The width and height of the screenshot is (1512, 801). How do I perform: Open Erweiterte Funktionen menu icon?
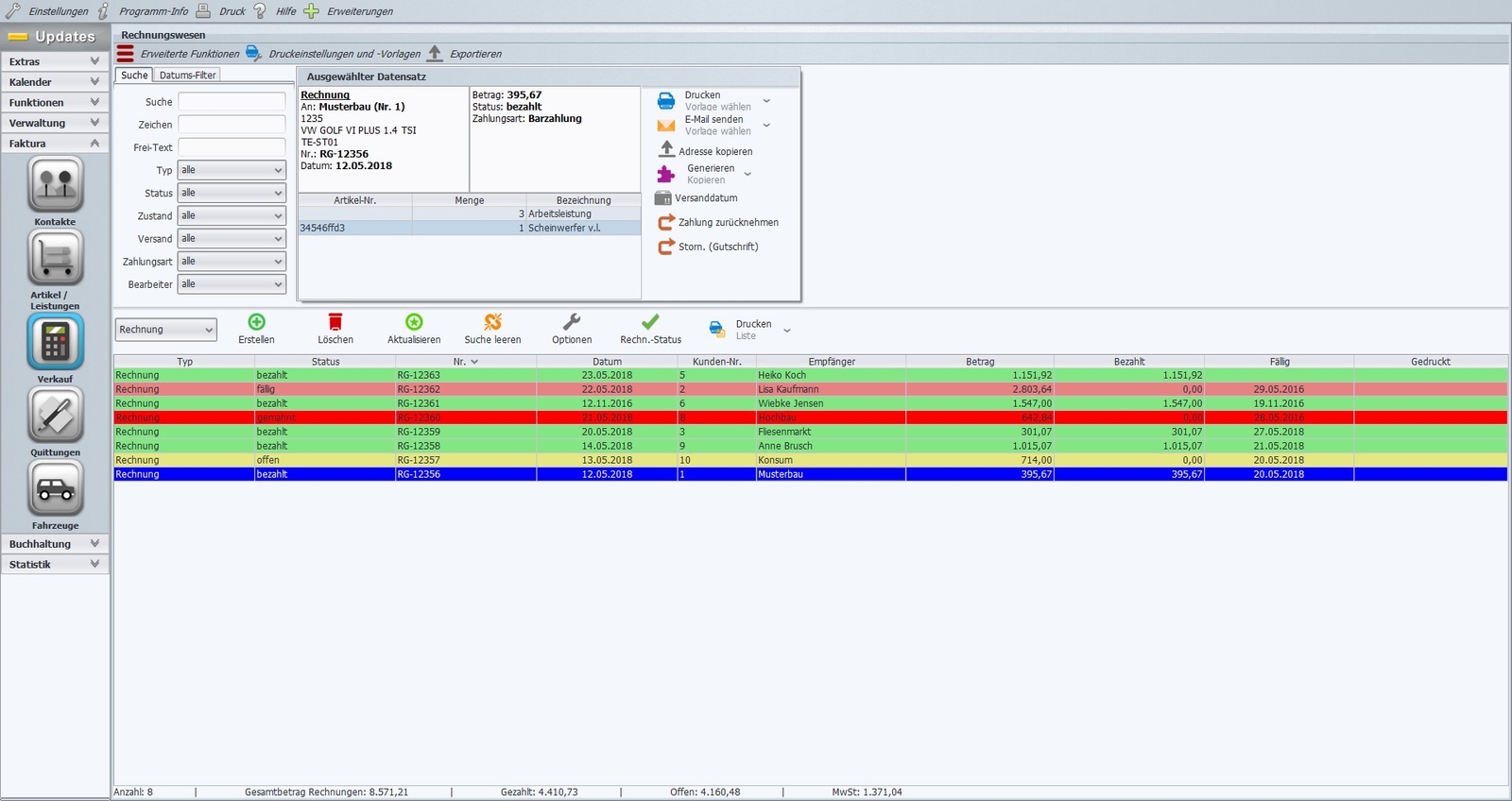tap(126, 54)
